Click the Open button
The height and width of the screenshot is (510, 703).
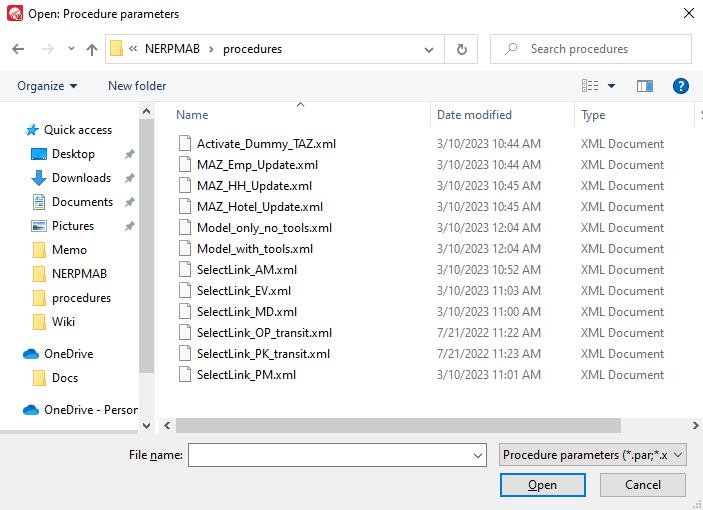[x=542, y=485]
